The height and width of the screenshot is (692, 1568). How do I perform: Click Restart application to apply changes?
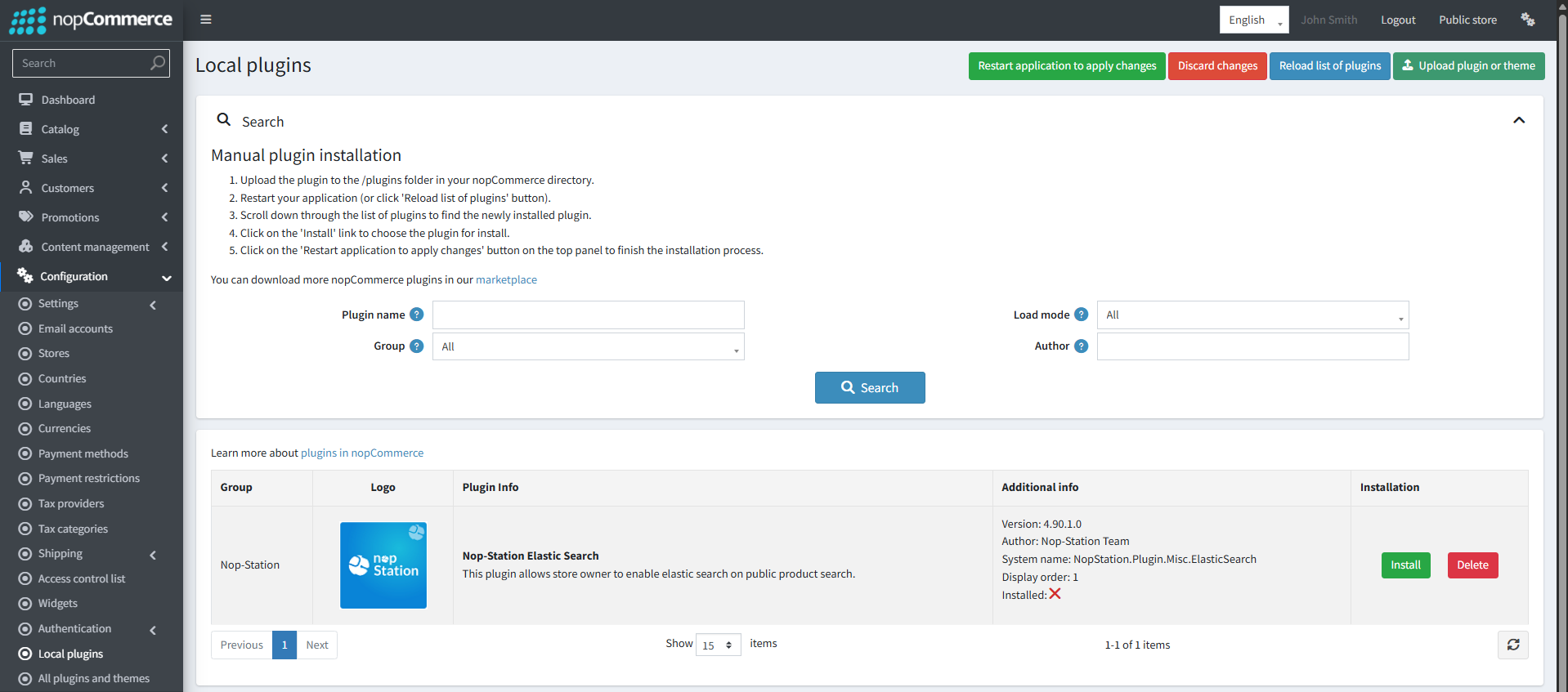pyautogui.click(x=1066, y=66)
